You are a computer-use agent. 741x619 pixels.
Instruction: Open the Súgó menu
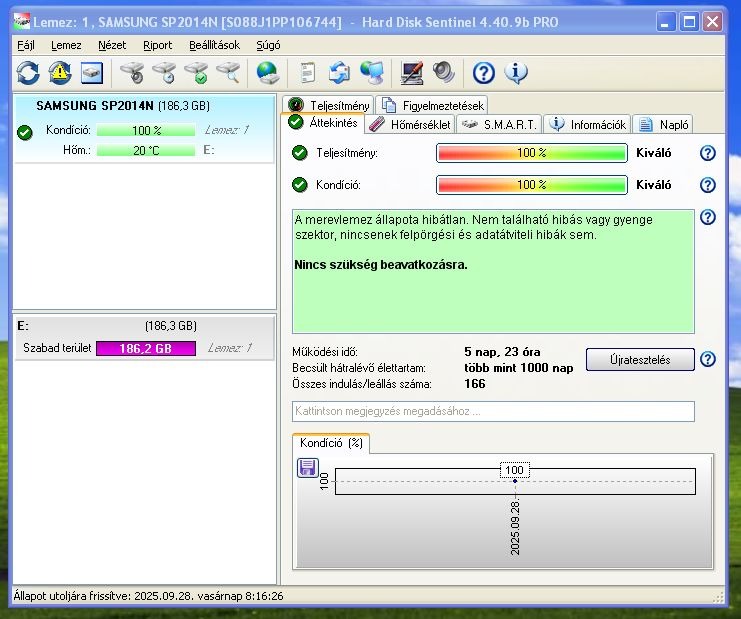tap(268, 45)
